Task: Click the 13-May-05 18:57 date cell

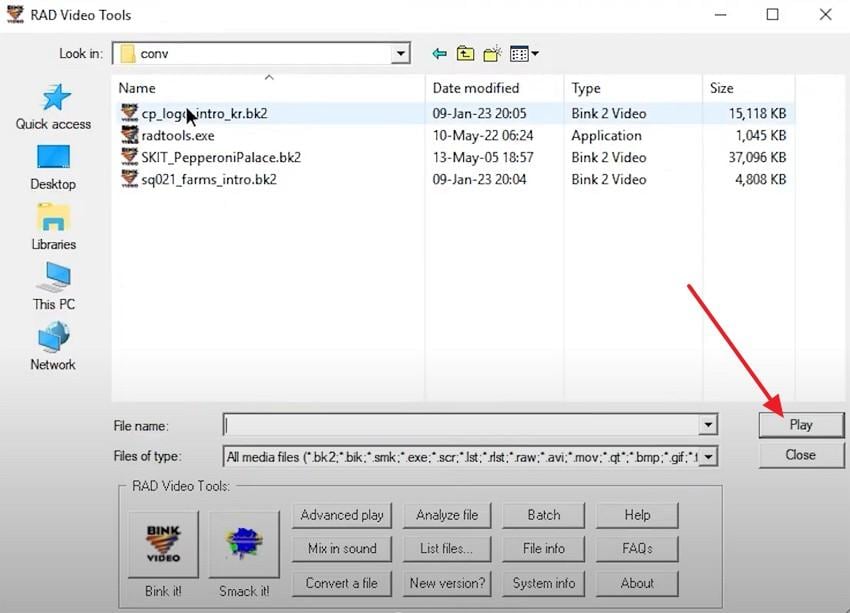Action: click(482, 158)
